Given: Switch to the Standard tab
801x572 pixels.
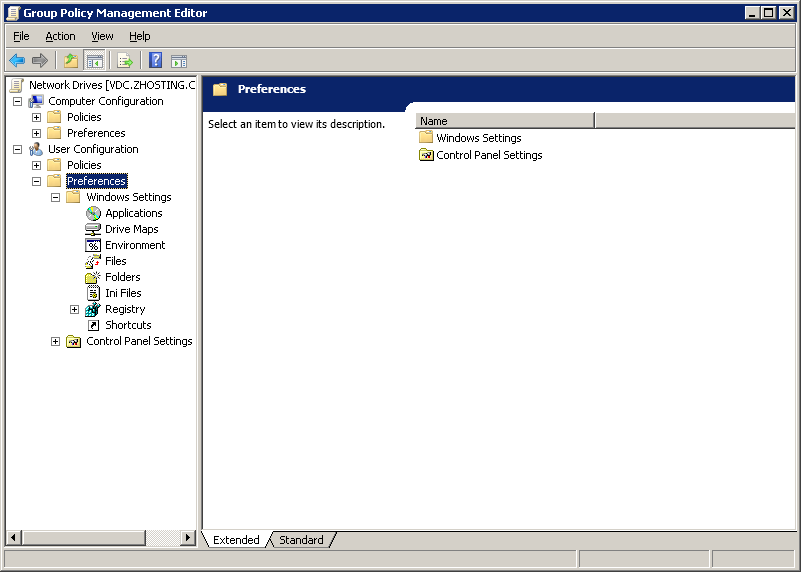Looking at the screenshot, I should coord(301,540).
